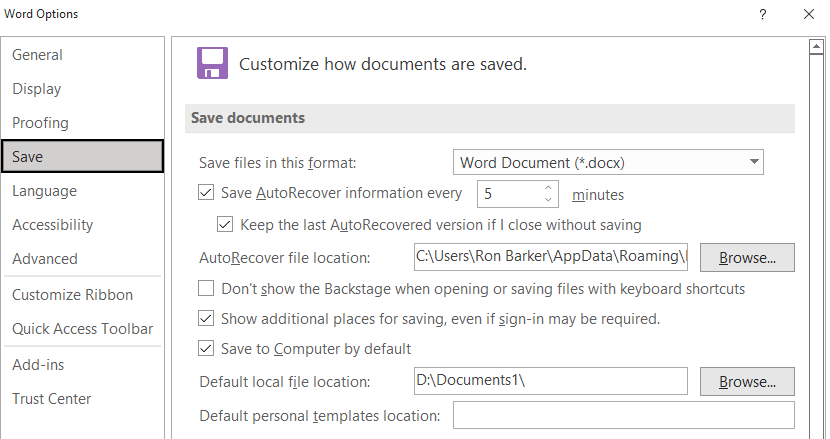Browse for Default local file location
Viewport: 830px width, 439px height.
point(747,382)
